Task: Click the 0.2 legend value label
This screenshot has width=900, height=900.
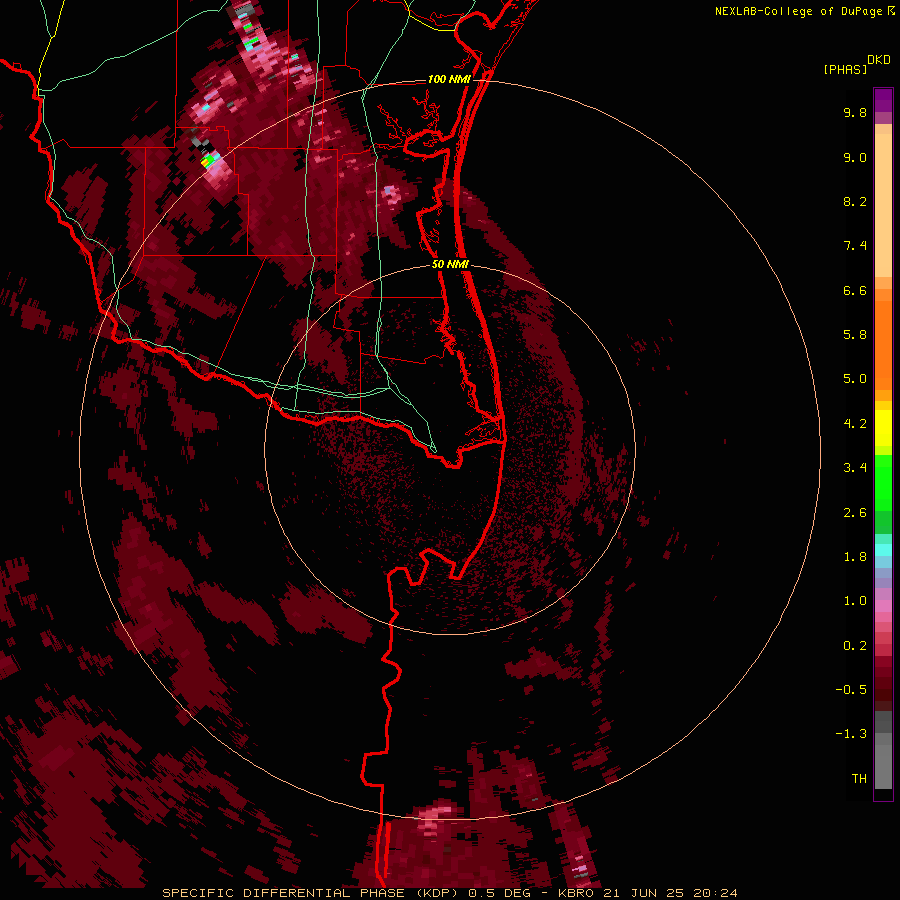Action: pyautogui.click(x=855, y=646)
